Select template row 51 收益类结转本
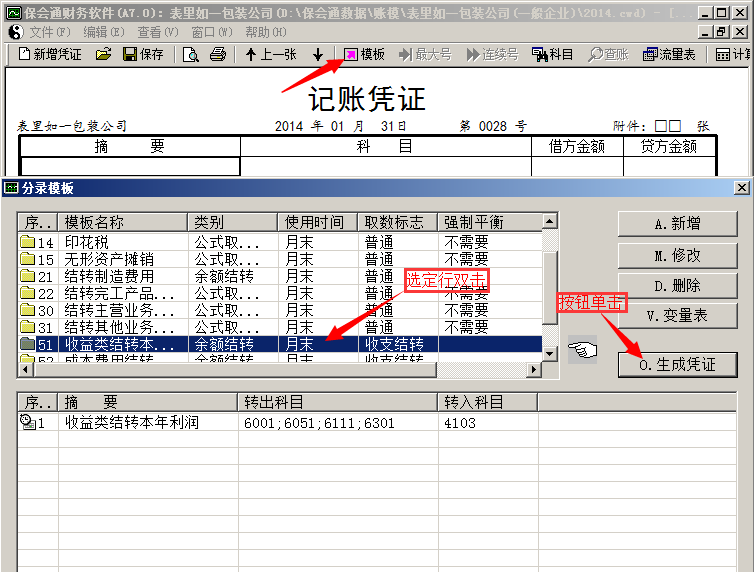754x572 pixels. point(280,344)
